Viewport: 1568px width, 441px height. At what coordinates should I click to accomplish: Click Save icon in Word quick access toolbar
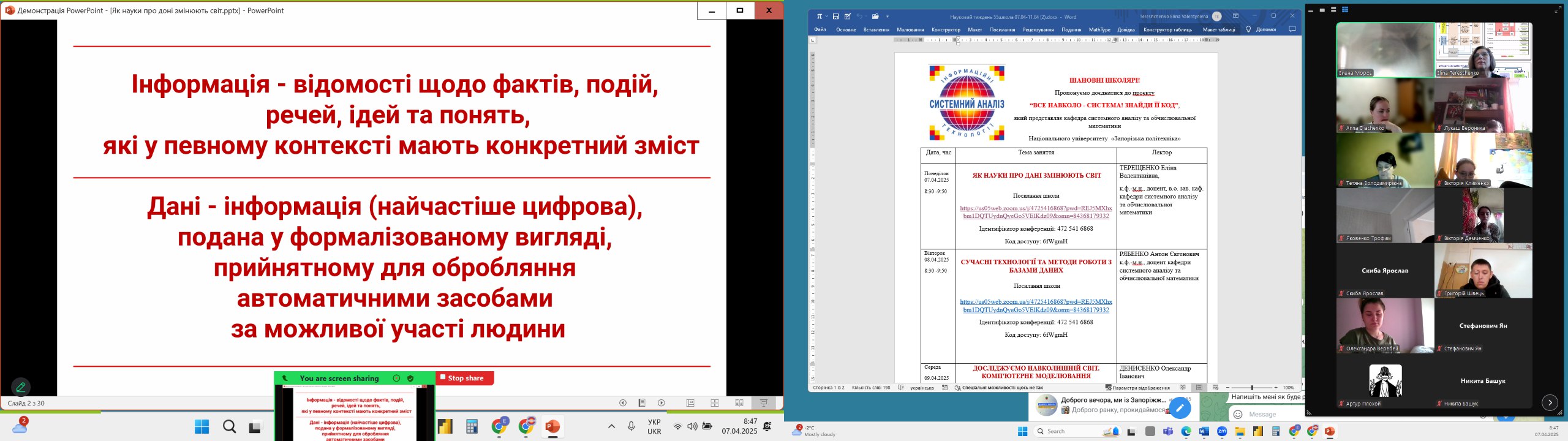pos(835,17)
